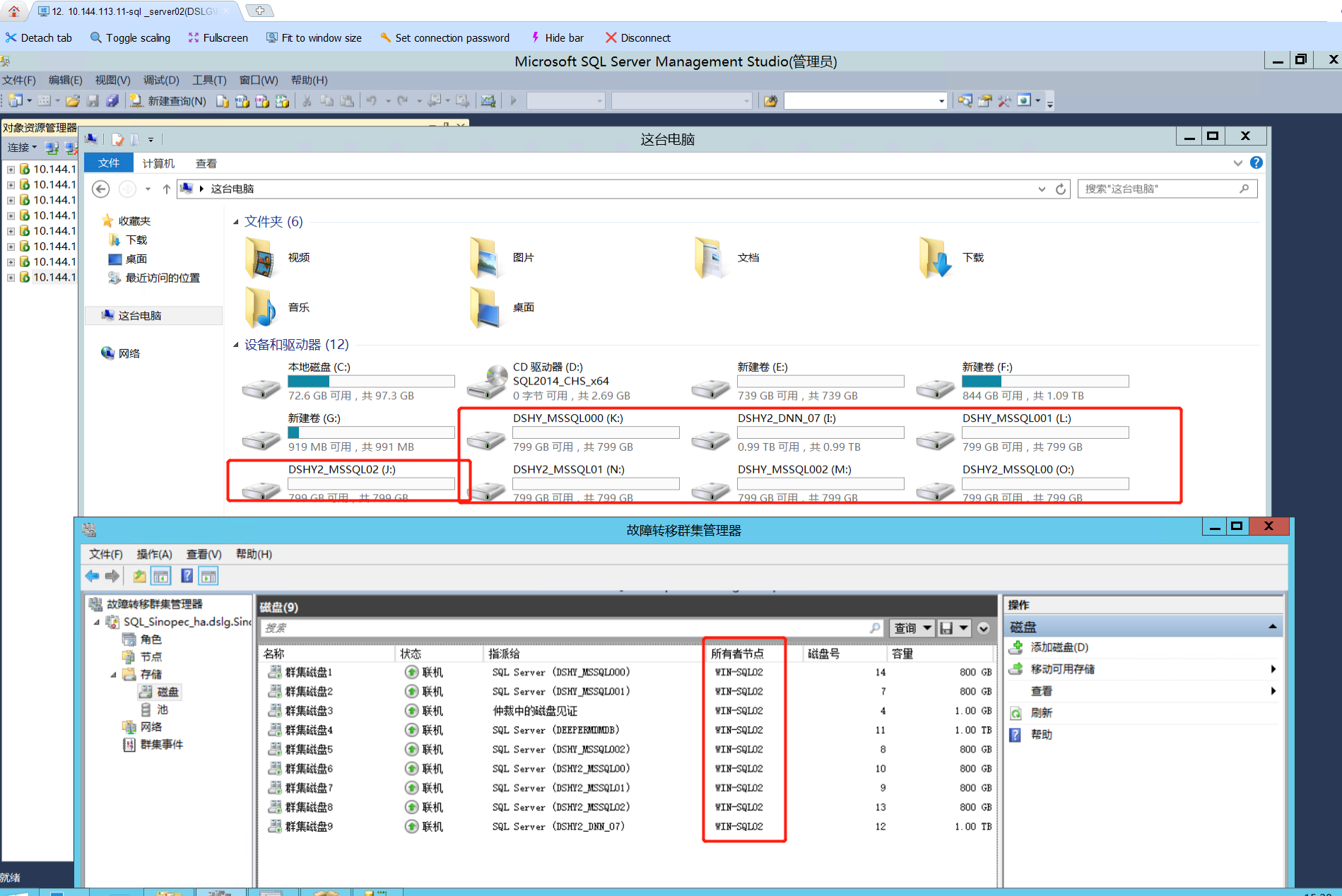Select 本地磁盘 (C:) drive

tap(348, 382)
